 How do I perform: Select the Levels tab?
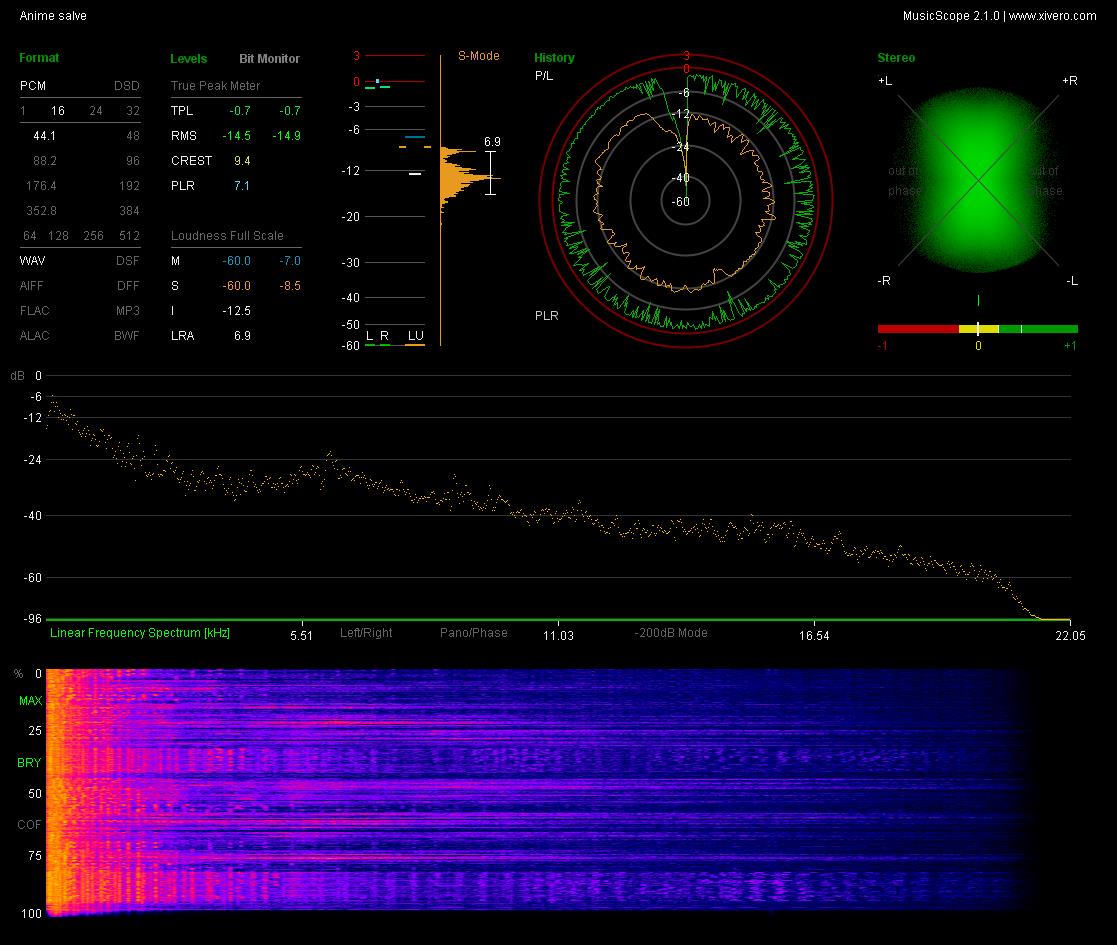pos(189,58)
